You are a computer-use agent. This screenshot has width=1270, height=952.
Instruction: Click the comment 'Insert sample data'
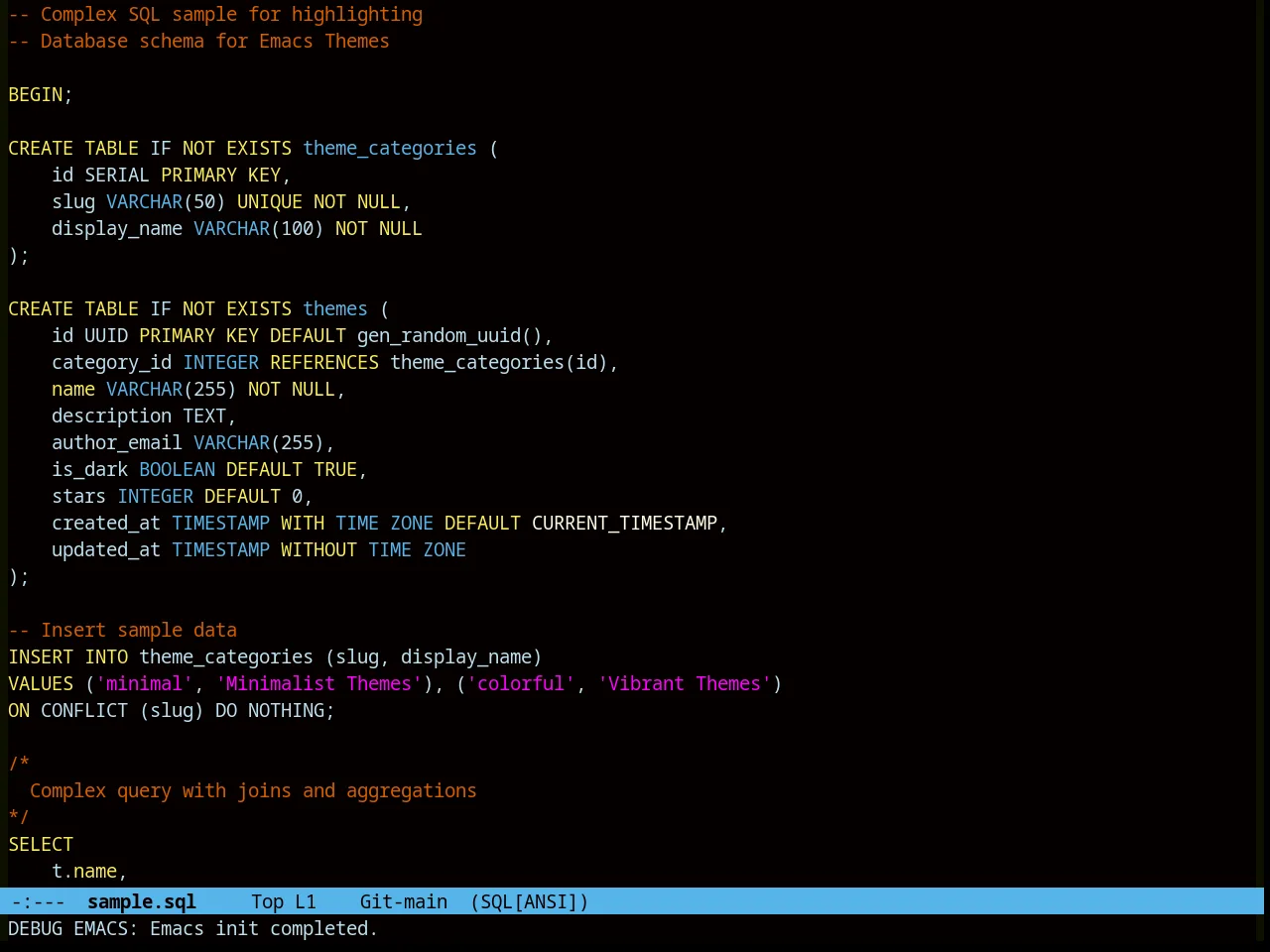(x=139, y=630)
